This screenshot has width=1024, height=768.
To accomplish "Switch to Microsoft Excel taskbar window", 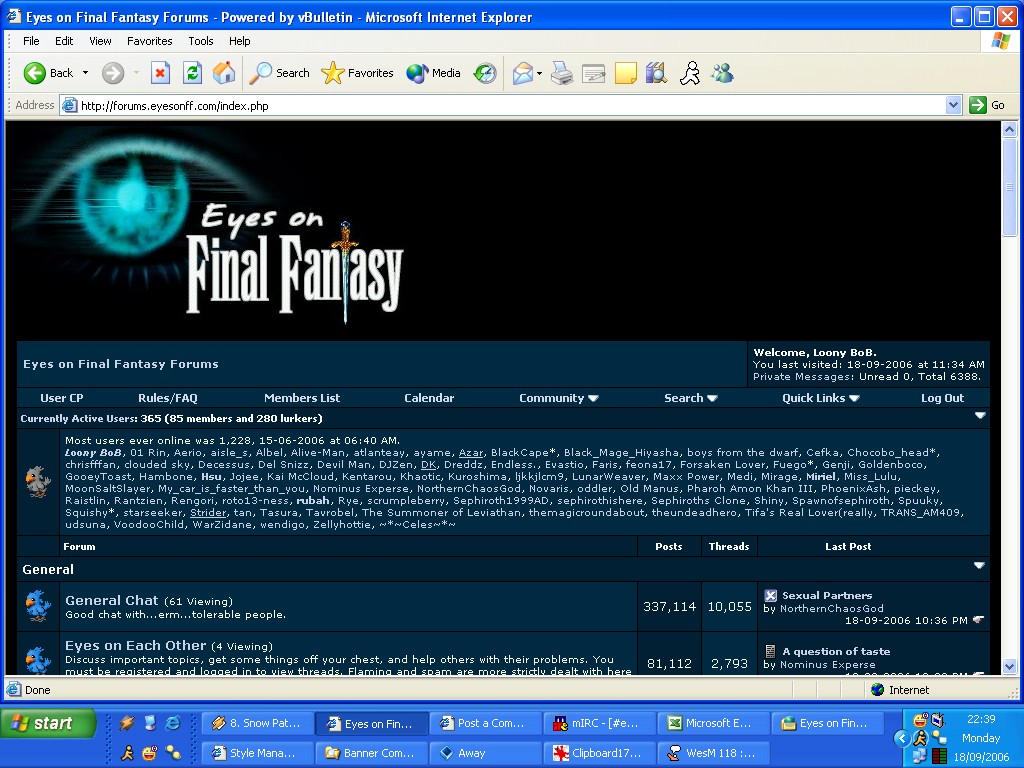I will pyautogui.click(x=713, y=723).
